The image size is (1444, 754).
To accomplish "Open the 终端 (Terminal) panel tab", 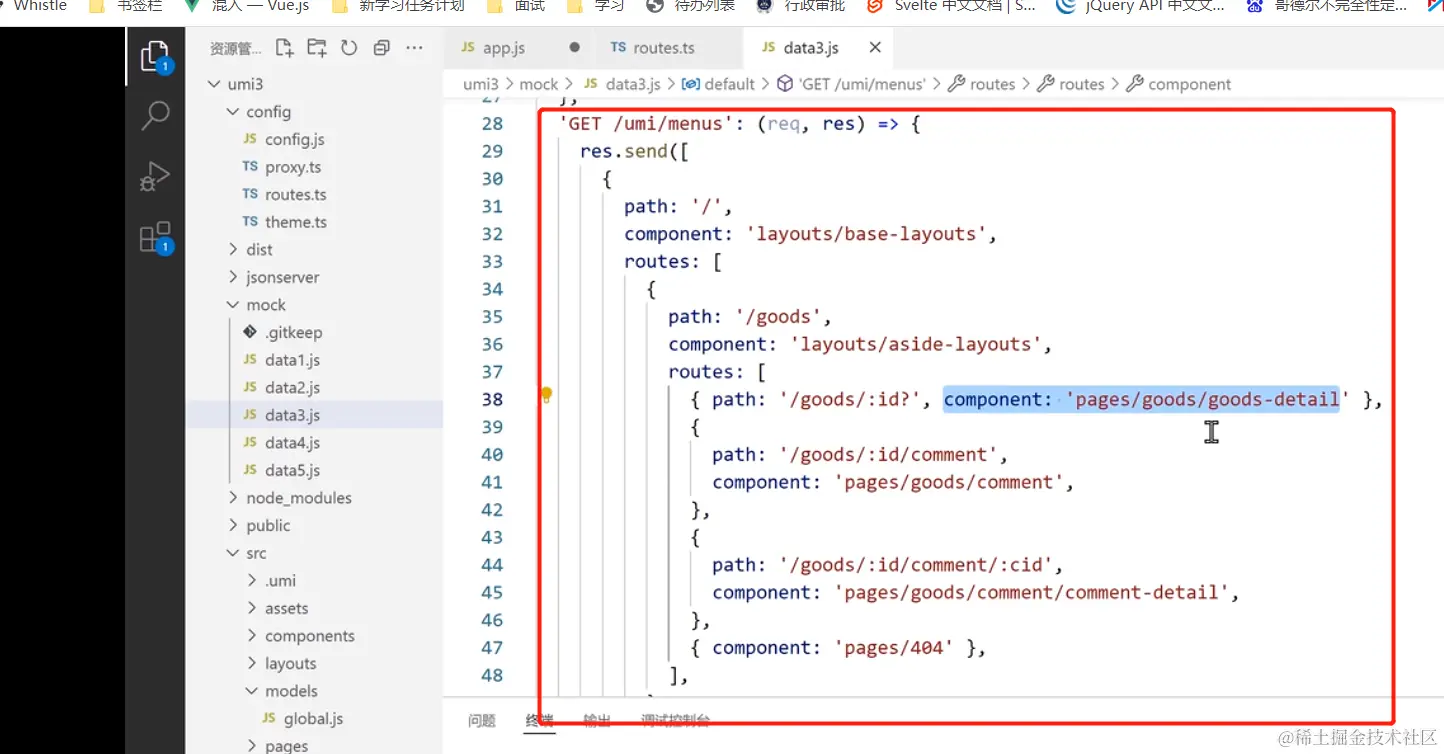I will click(540, 720).
